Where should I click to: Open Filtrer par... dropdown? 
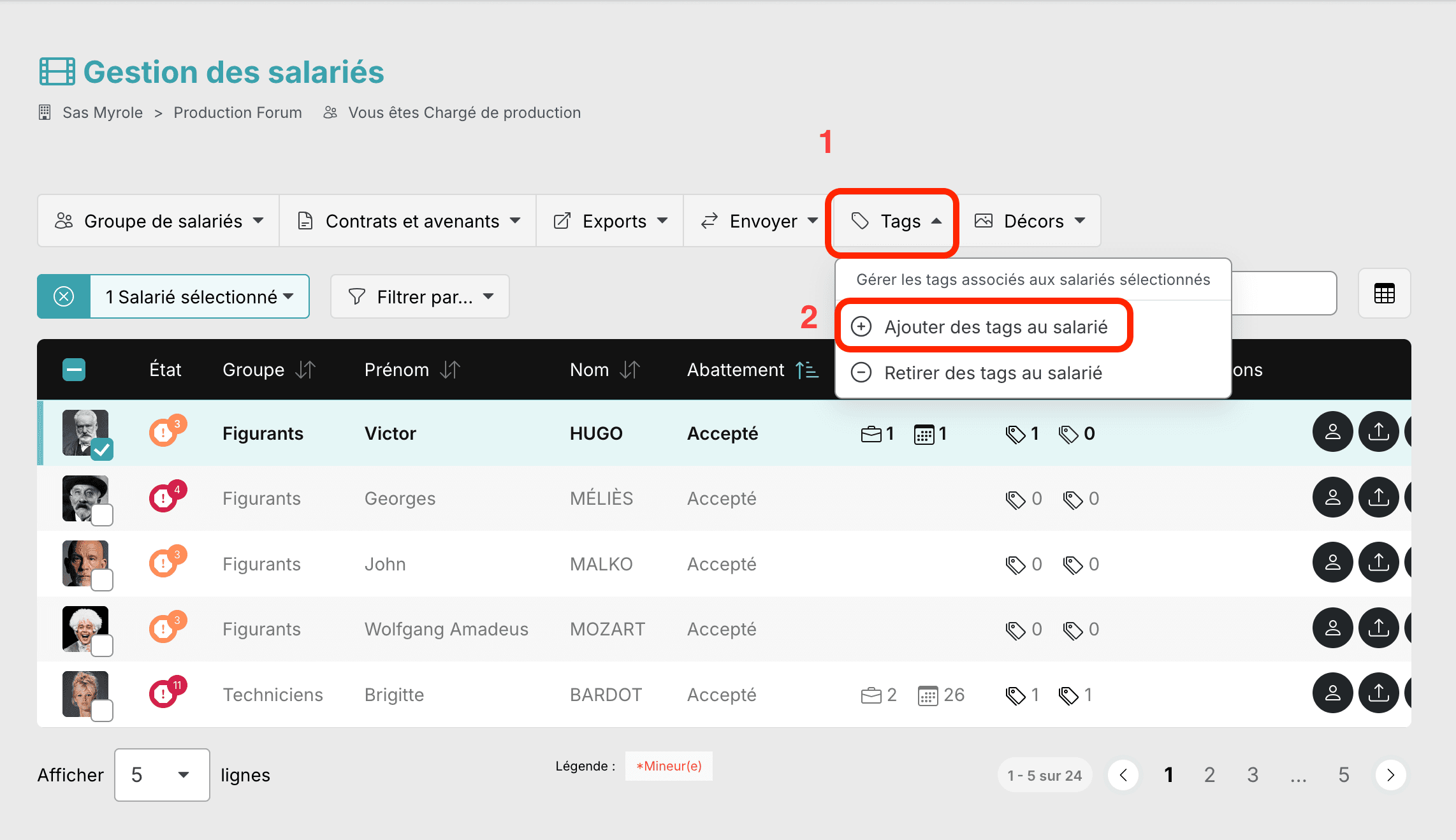[x=420, y=296]
